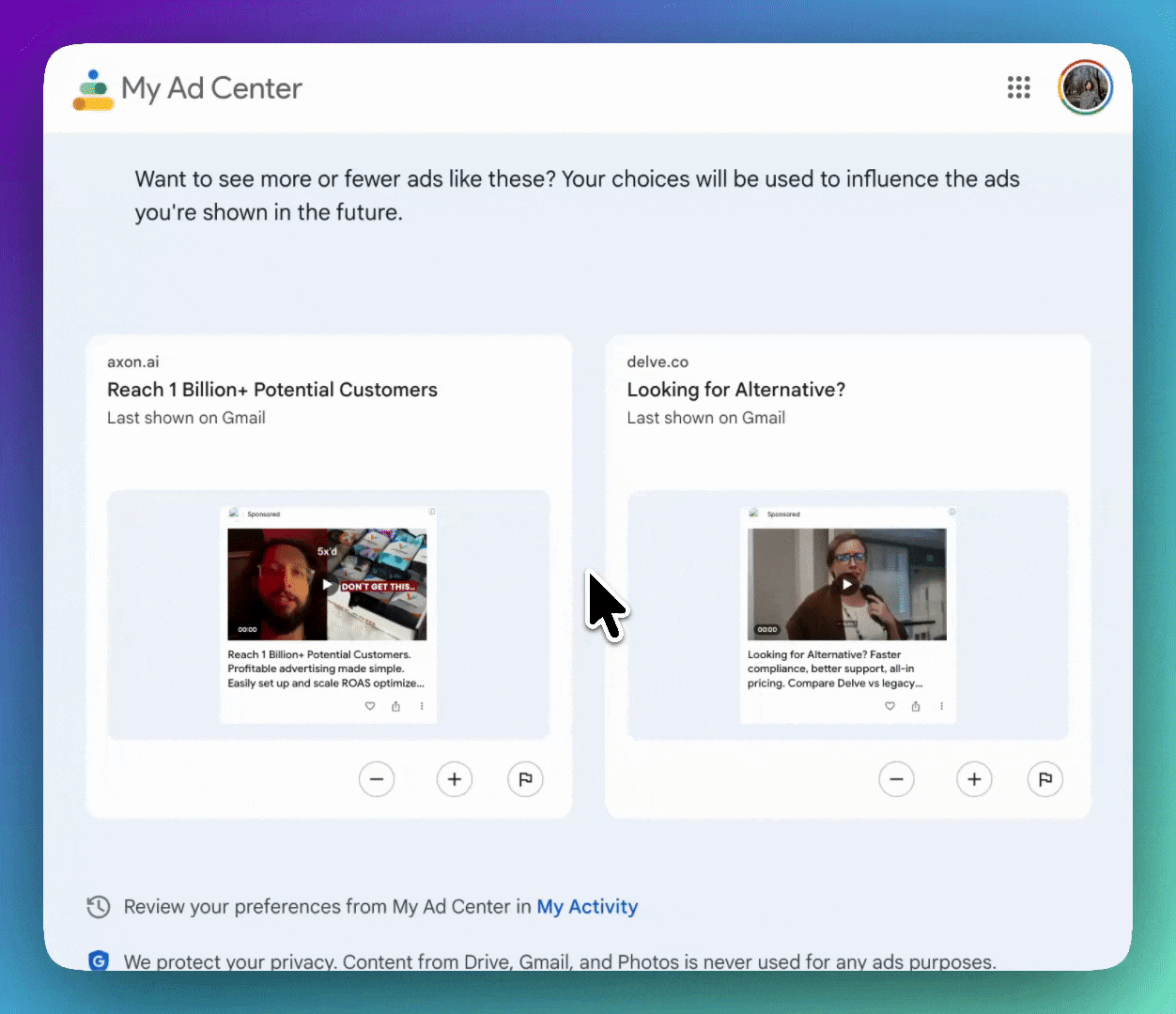Open three-dot menu in delve.co ad preview

(x=941, y=706)
